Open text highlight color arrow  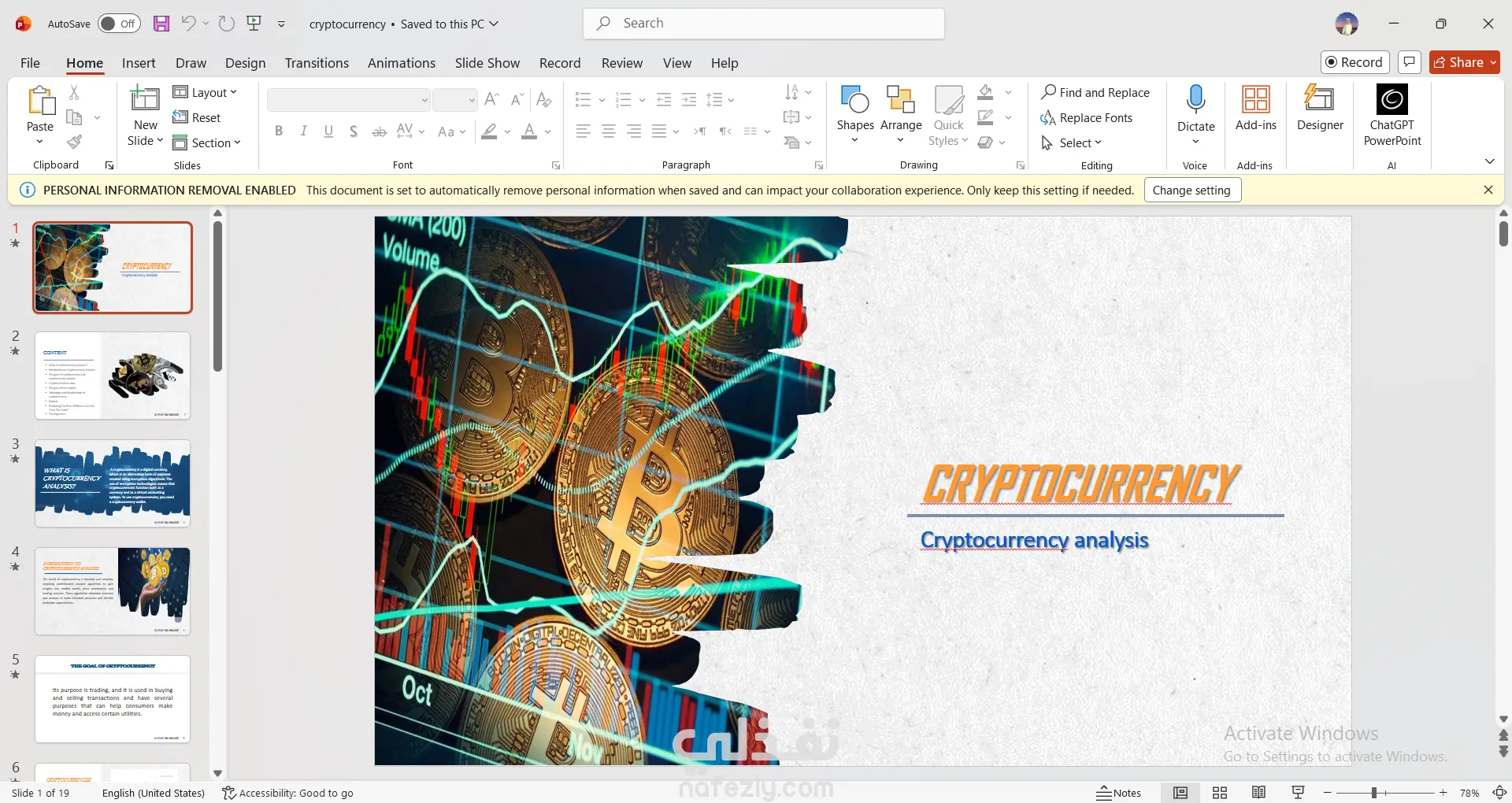(x=507, y=131)
